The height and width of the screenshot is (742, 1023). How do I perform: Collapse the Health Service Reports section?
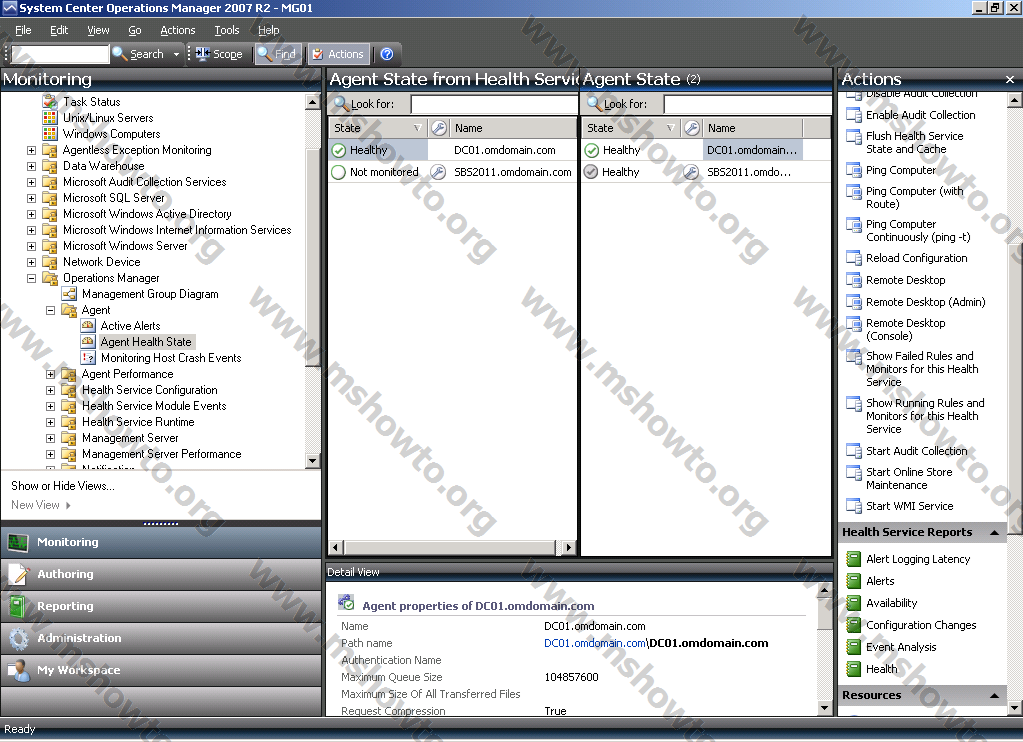click(994, 533)
